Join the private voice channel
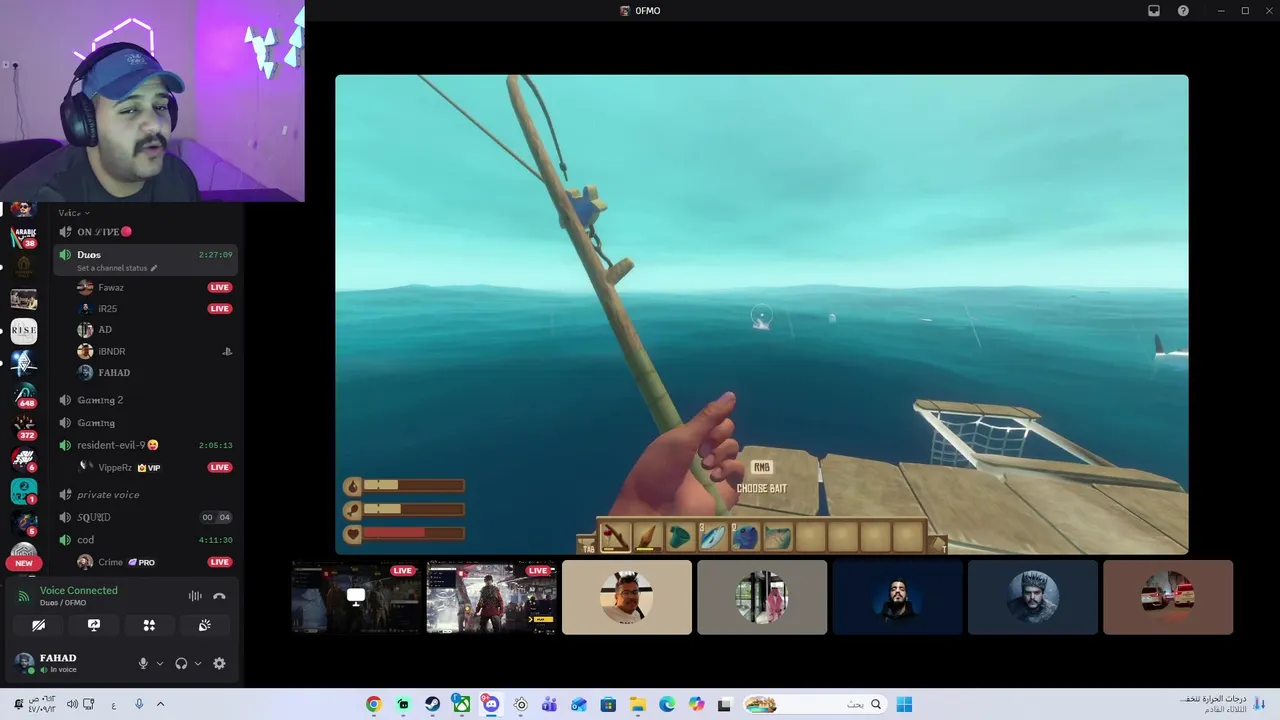1280x720 pixels. point(146,495)
